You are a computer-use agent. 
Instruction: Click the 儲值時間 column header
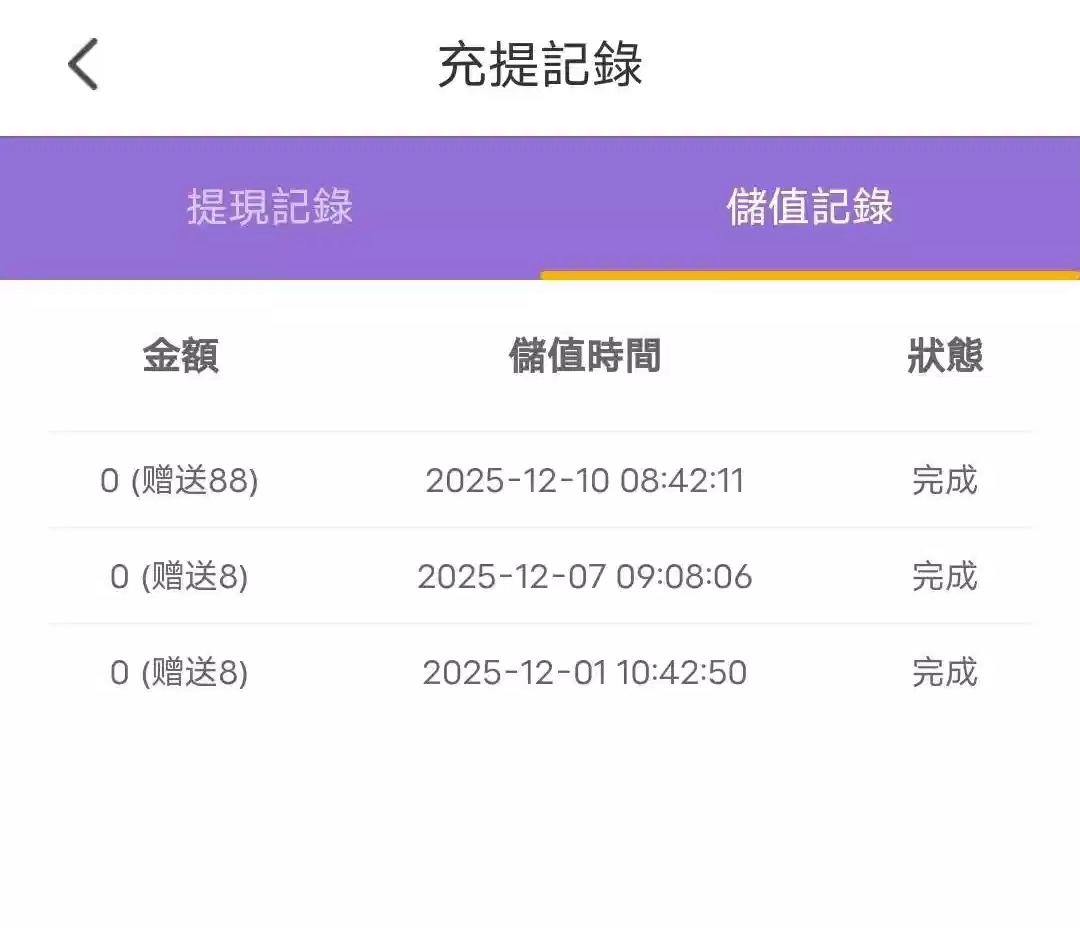[x=585, y=356]
